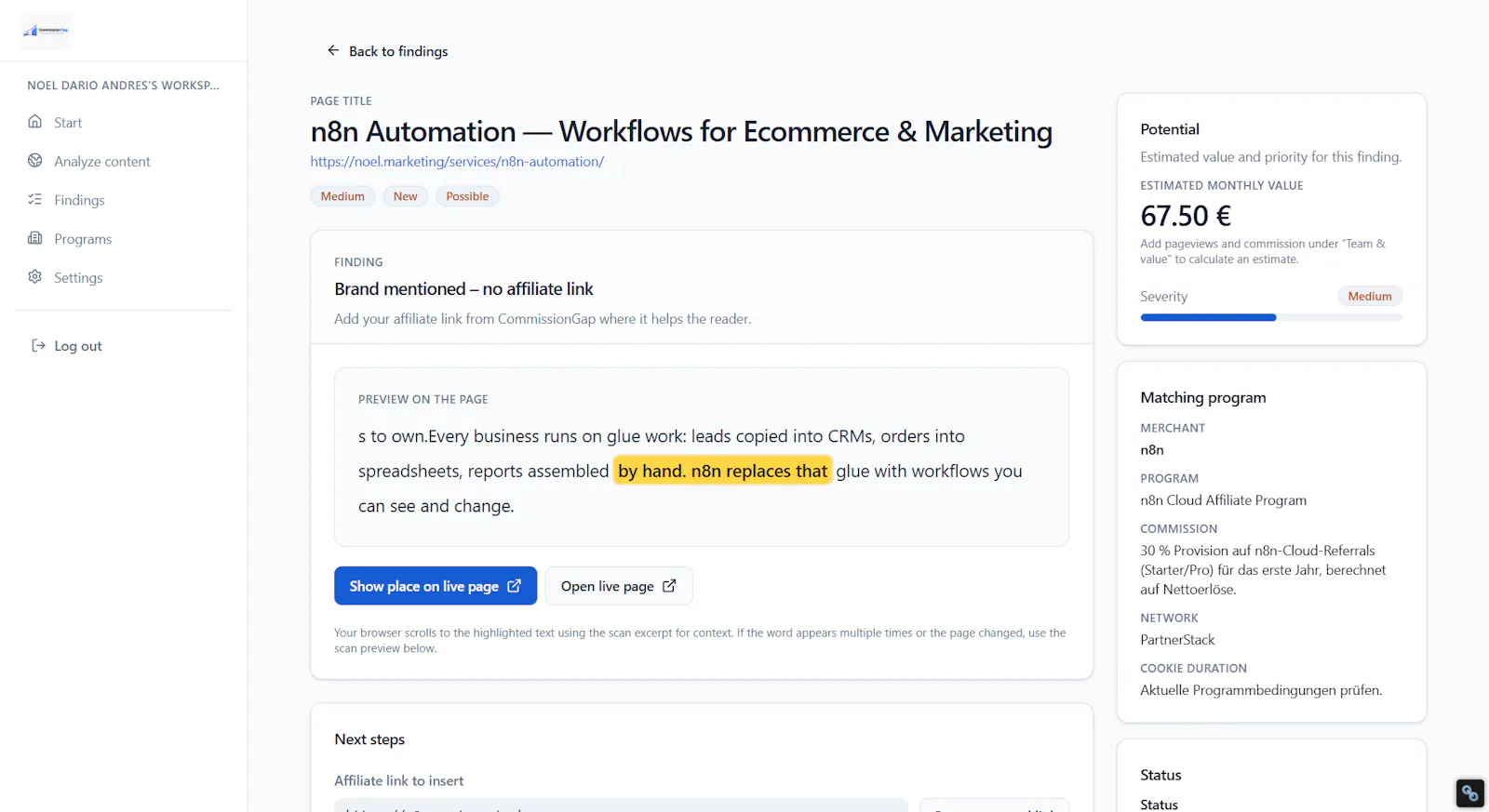This screenshot has height=812, width=1489.
Task: Click Show place on live page button
Action: [x=436, y=586]
